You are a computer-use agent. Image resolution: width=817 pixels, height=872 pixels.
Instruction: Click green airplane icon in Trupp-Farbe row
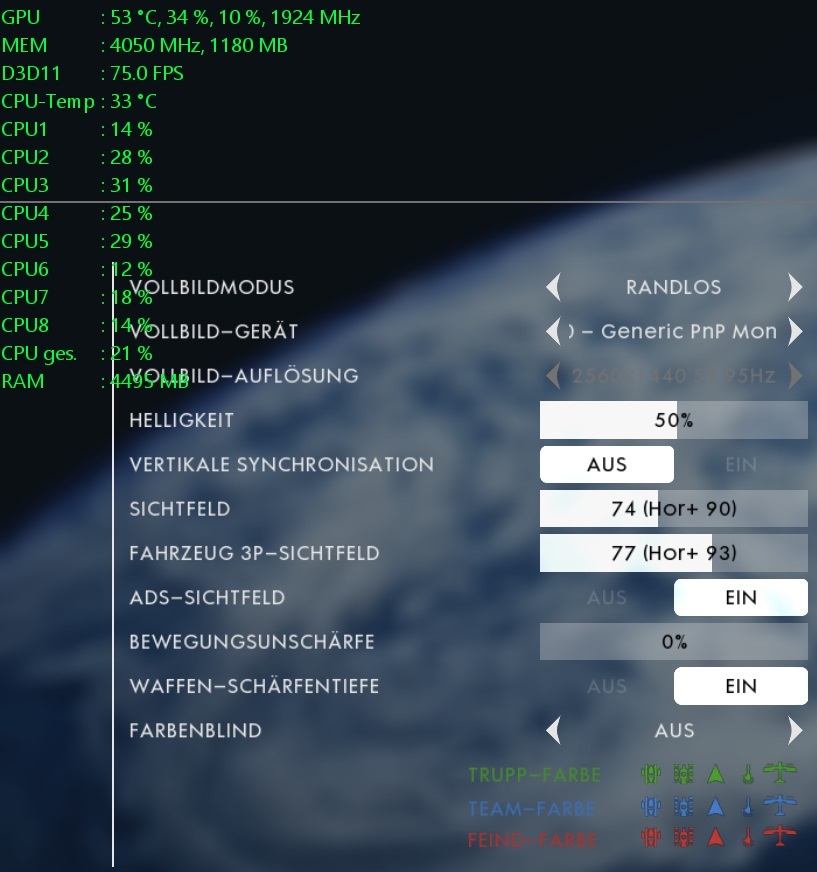pos(780,772)
